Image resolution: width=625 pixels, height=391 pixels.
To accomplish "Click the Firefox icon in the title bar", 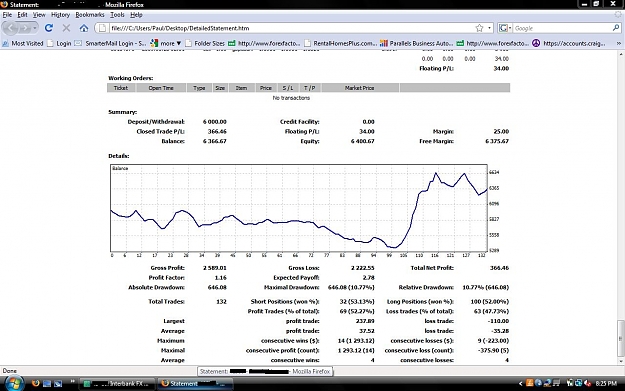I will click(x=4, y=4).
